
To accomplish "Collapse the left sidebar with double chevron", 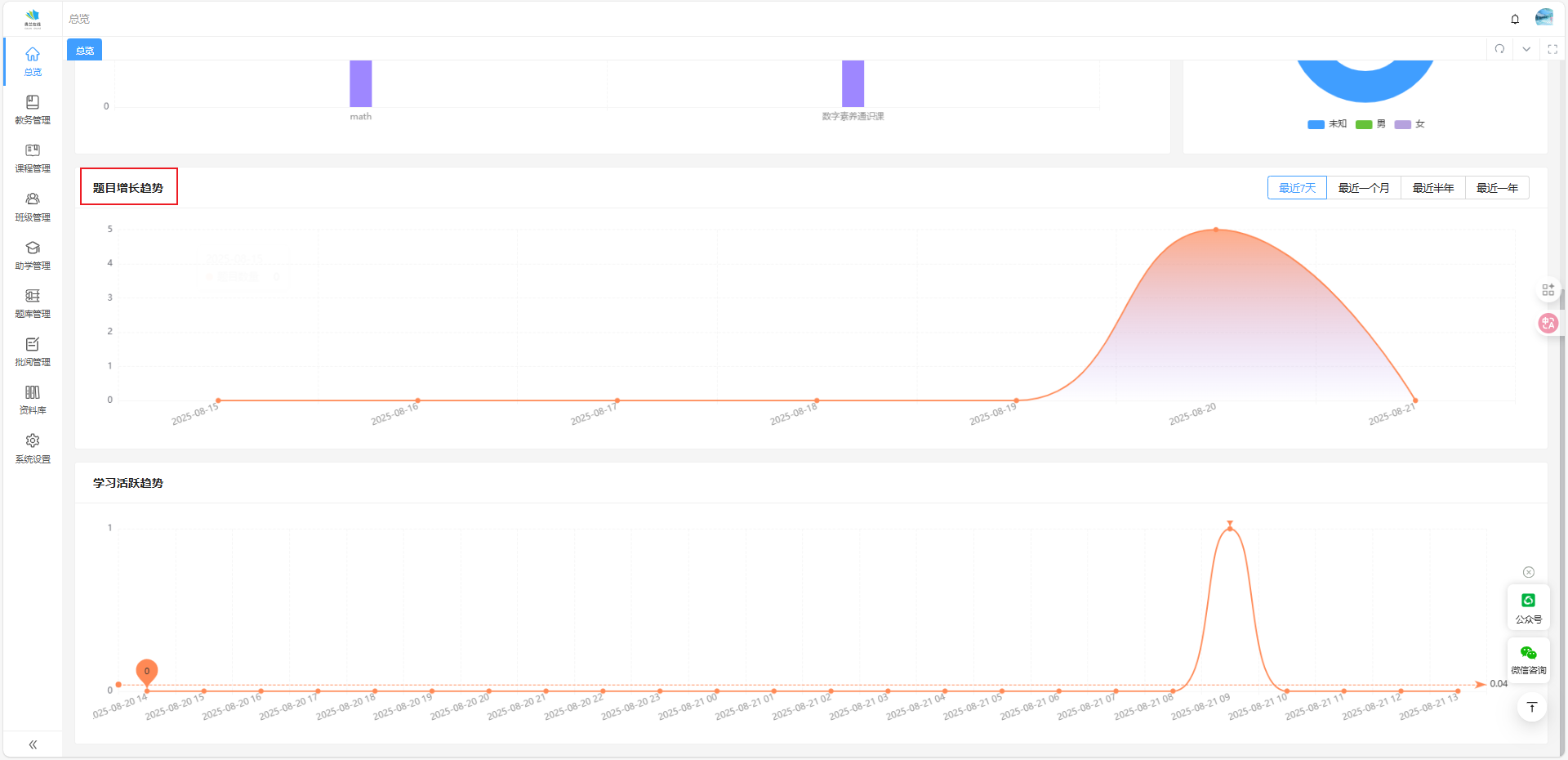I will tap(33, 744).
